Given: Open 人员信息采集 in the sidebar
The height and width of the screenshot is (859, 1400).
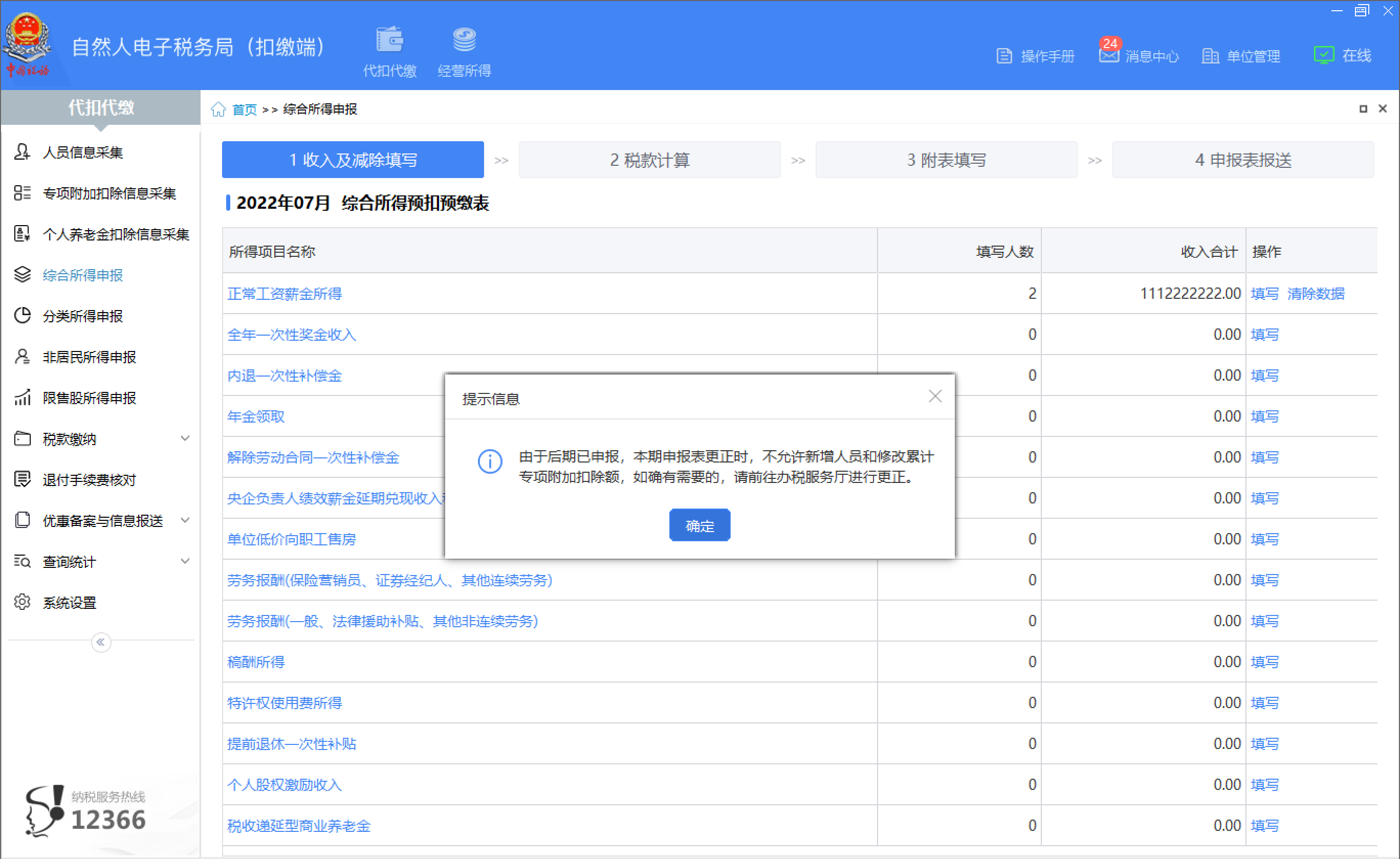Looking at the screenshot, I should tap(83, 152).
